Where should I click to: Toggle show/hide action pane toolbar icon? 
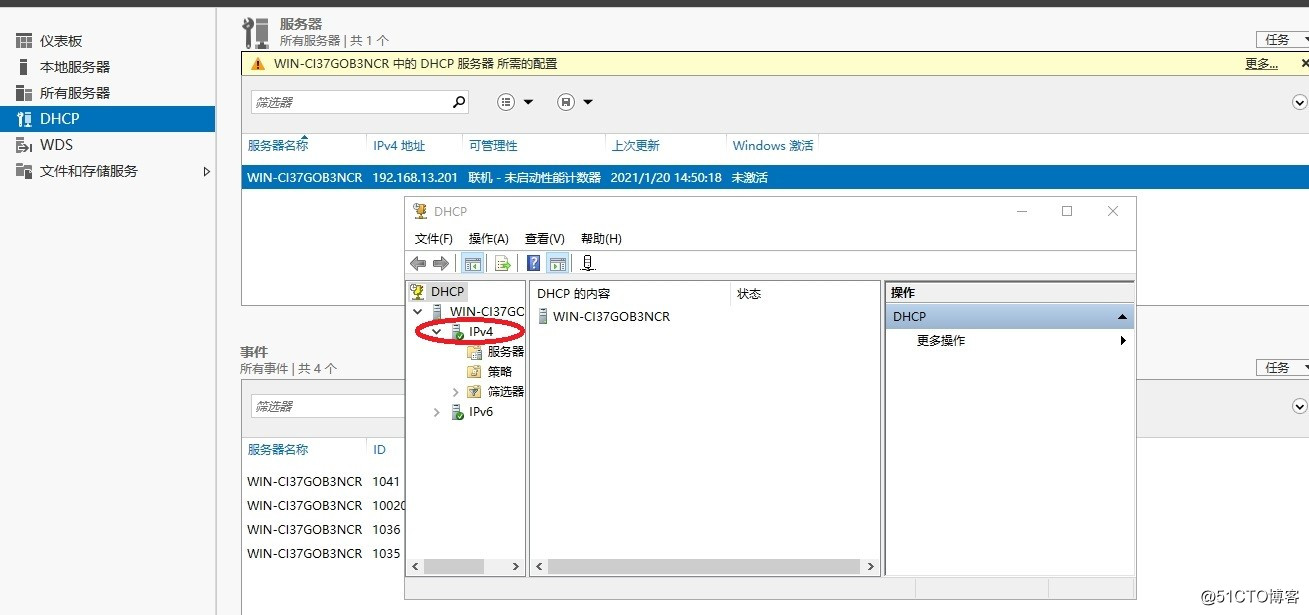558,263
